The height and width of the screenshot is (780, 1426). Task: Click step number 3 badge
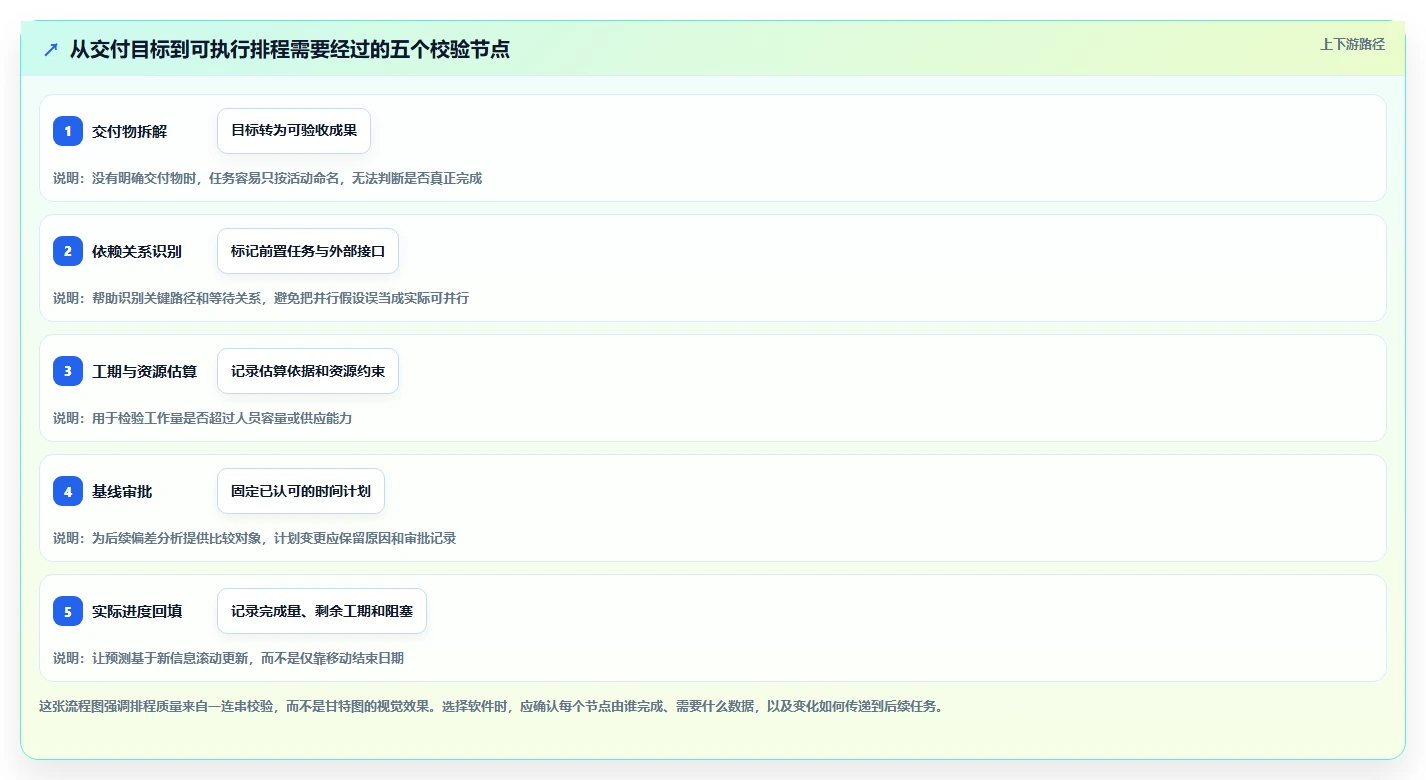68,371
